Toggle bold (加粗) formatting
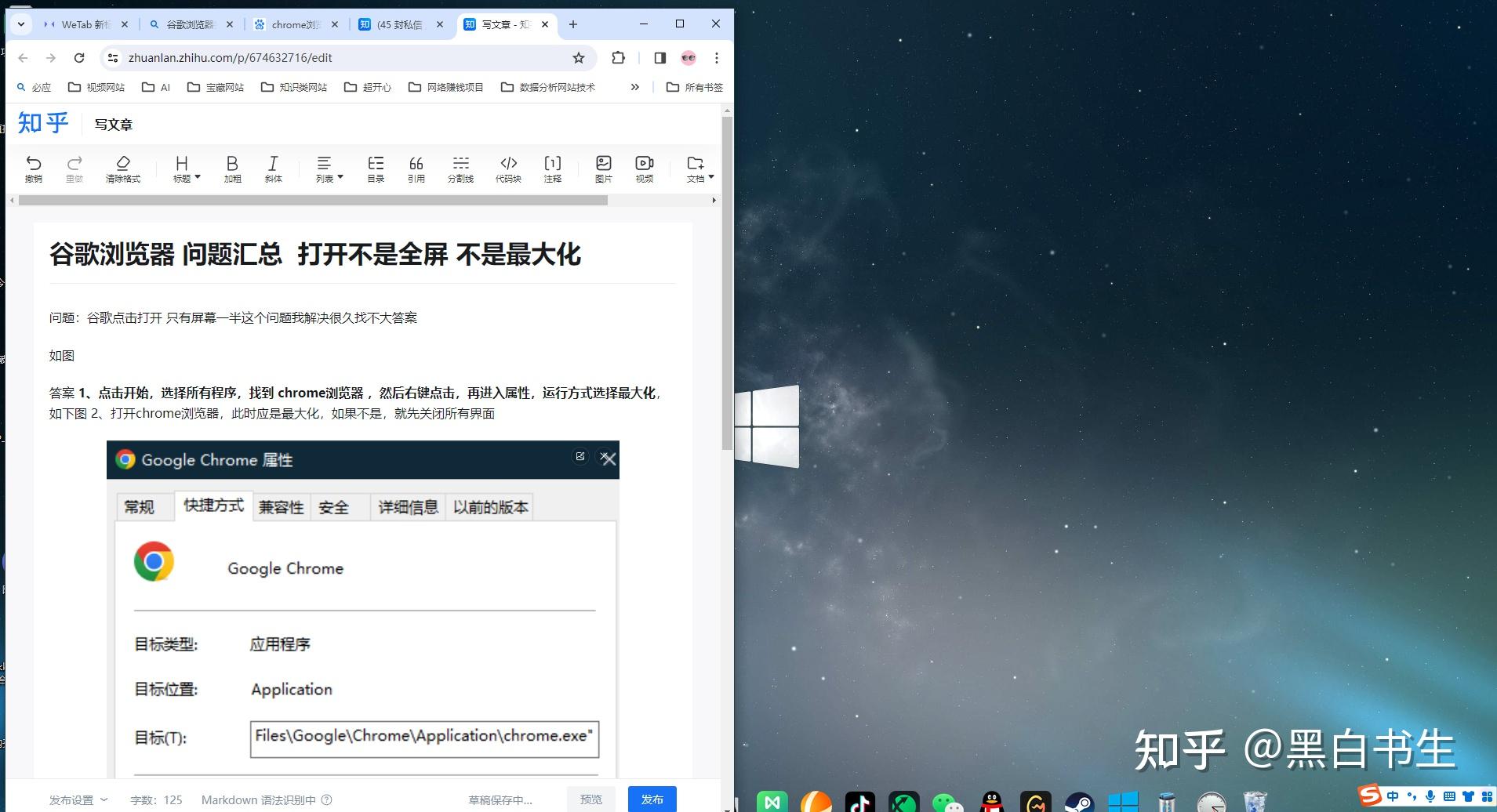The width and height of the screenshot is (1497, 812). click(232, 169)
